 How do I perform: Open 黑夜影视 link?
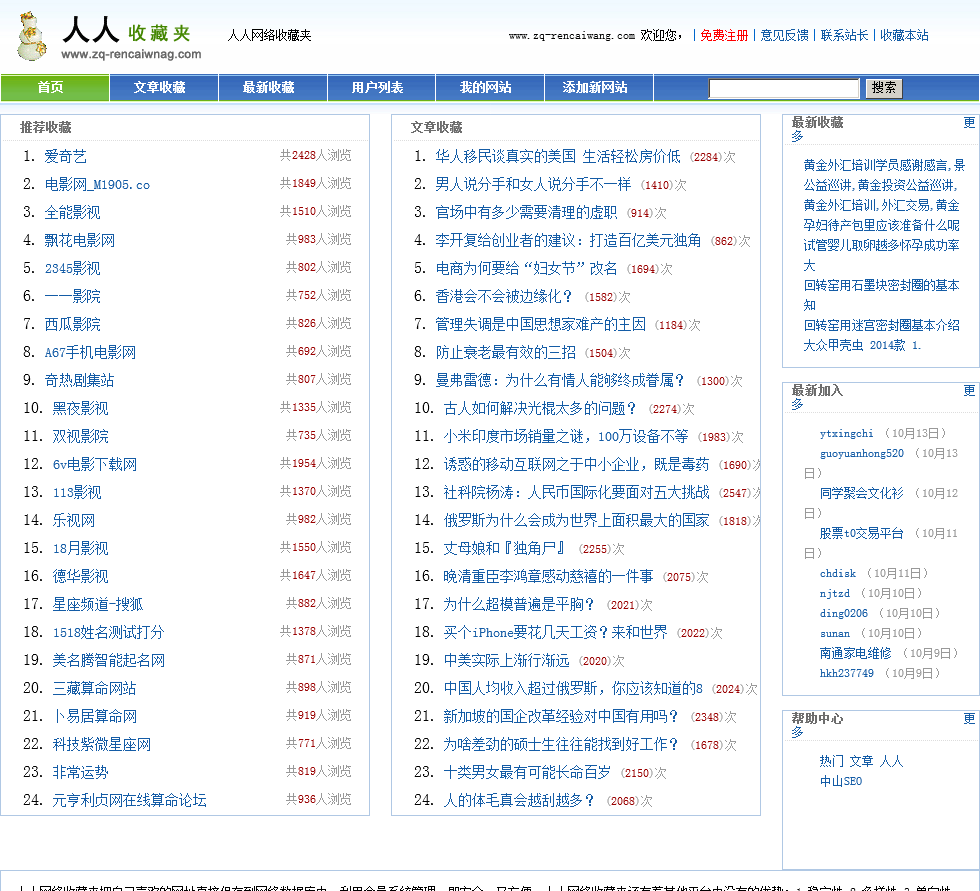[x=80, y=409]
